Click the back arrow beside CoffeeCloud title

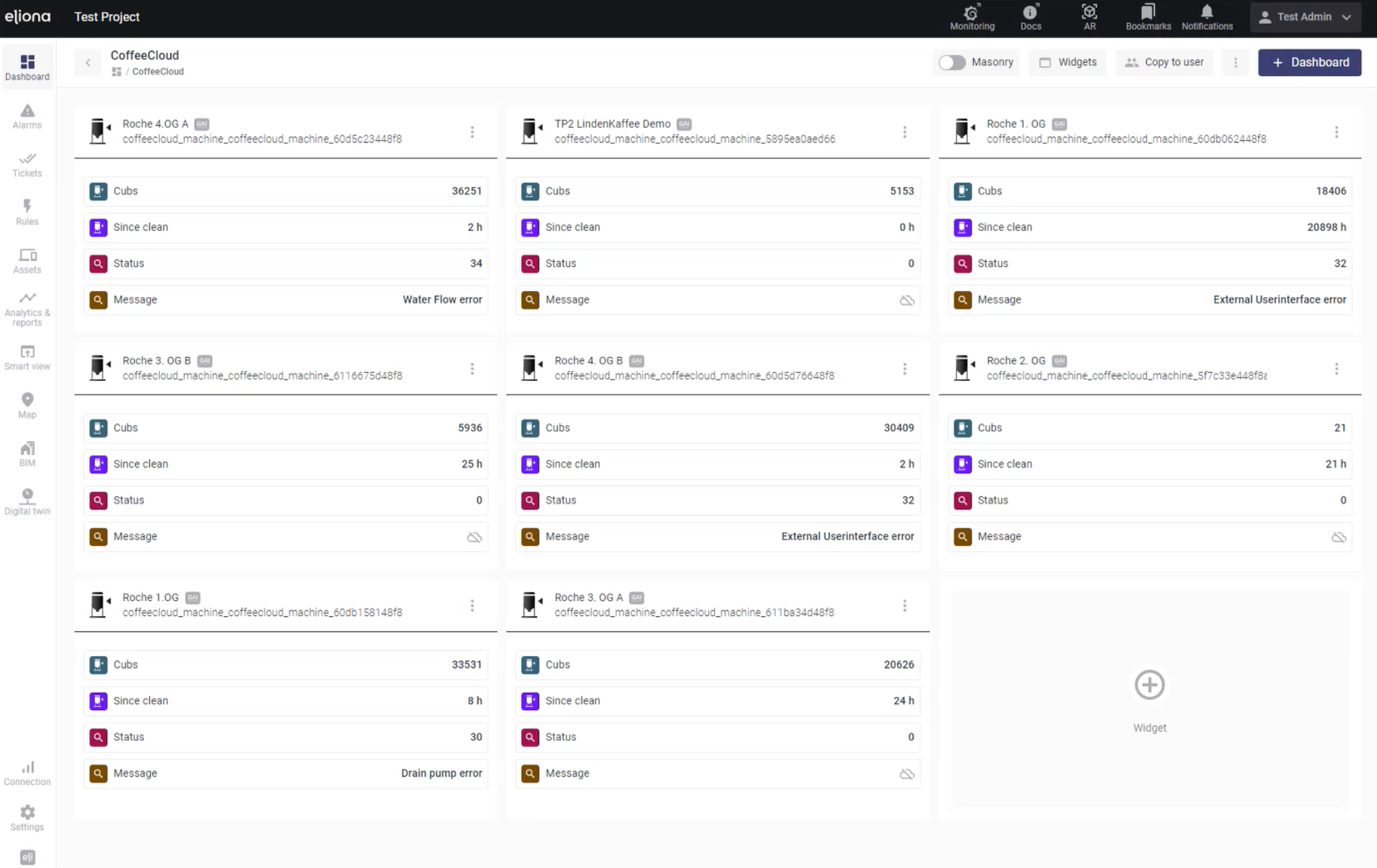[88, 63]
